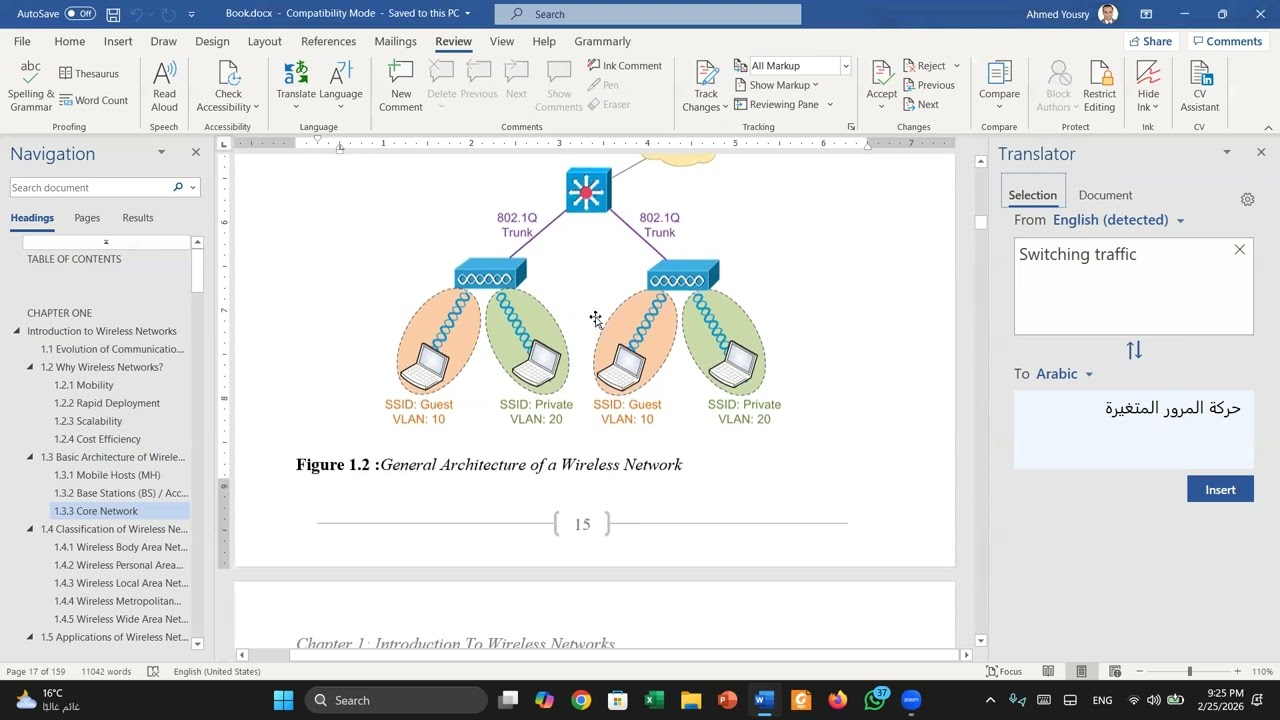Clear the Switching traffic text
This screenshot has width=1280, height=720.
(1239, 250)
